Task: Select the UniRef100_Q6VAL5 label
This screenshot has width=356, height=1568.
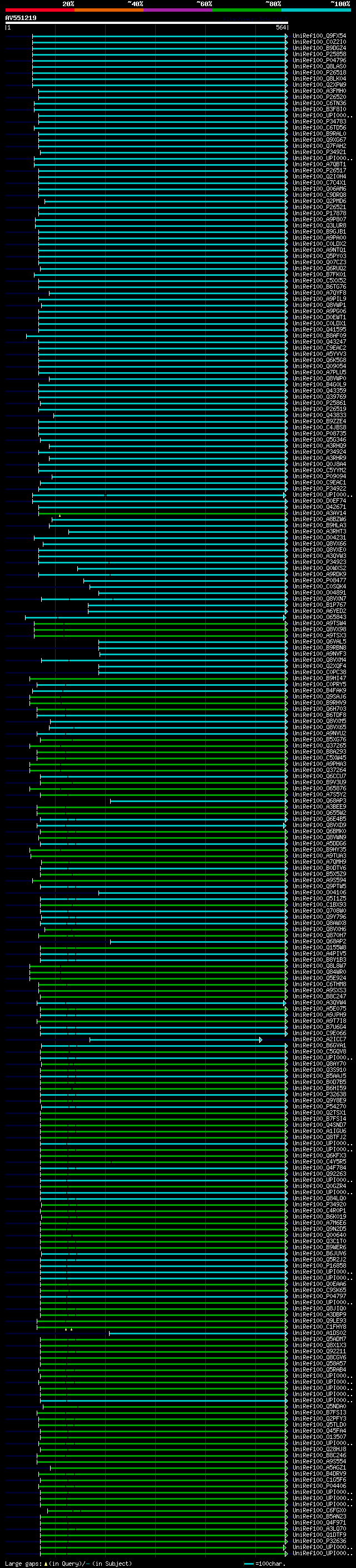Action: (319, 641)
